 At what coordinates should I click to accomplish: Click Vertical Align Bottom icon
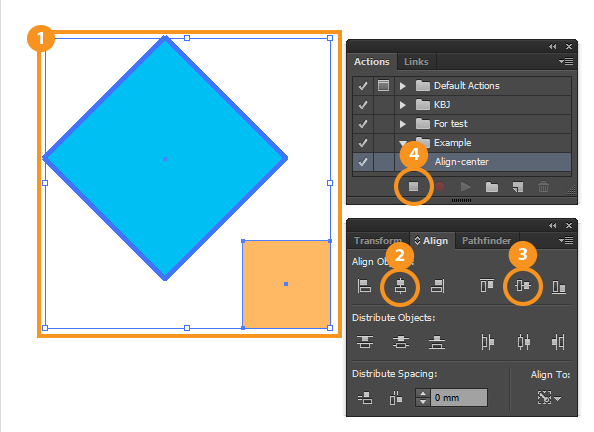(559, 287)
